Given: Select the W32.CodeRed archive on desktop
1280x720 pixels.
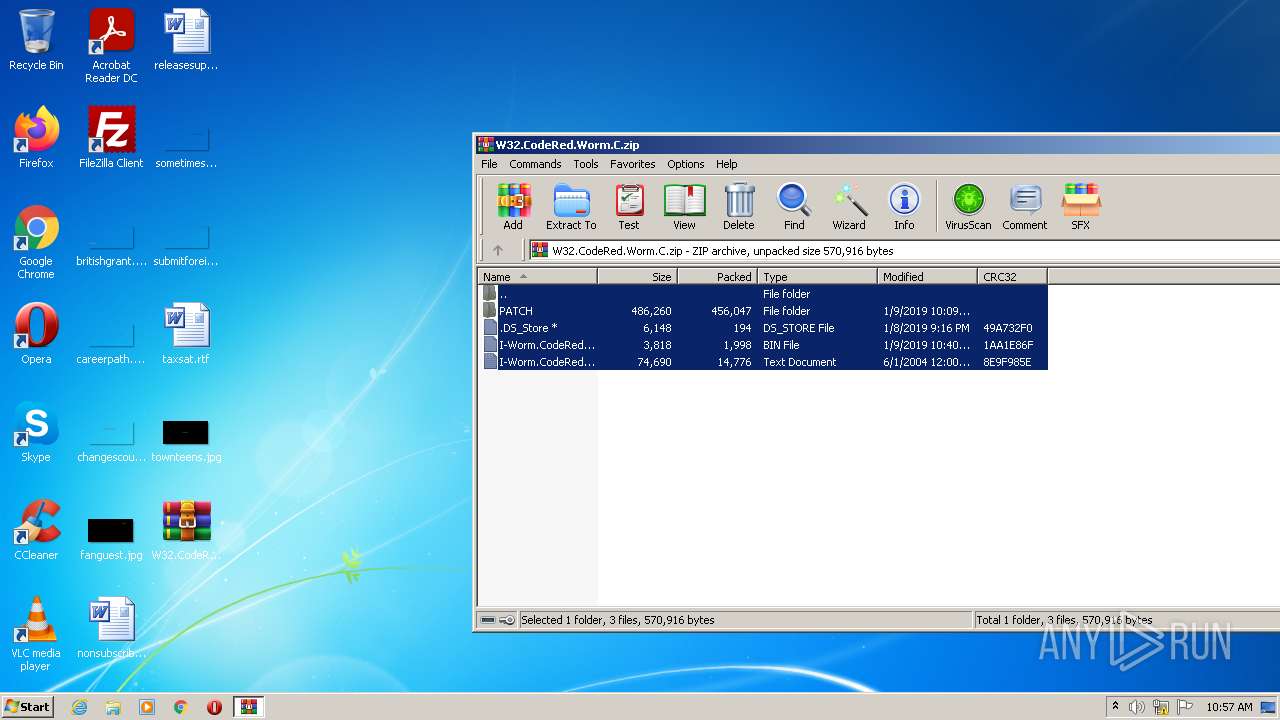Looking at the screenshot, I should click(186, 530).
